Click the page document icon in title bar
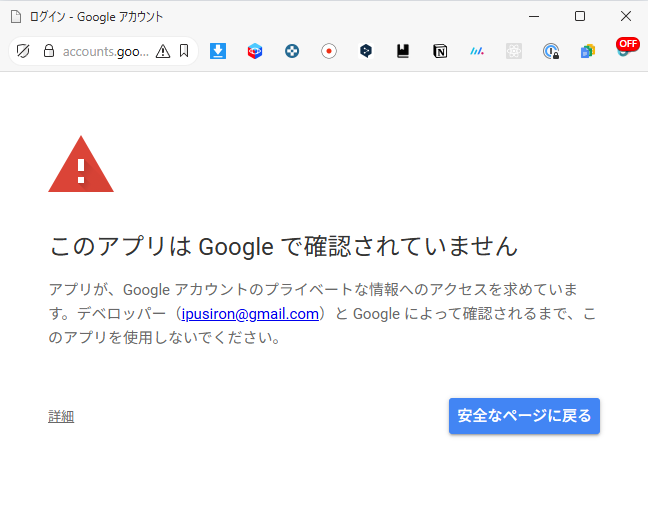Viewport: 648px width, 506px height. tap(16, 17)
